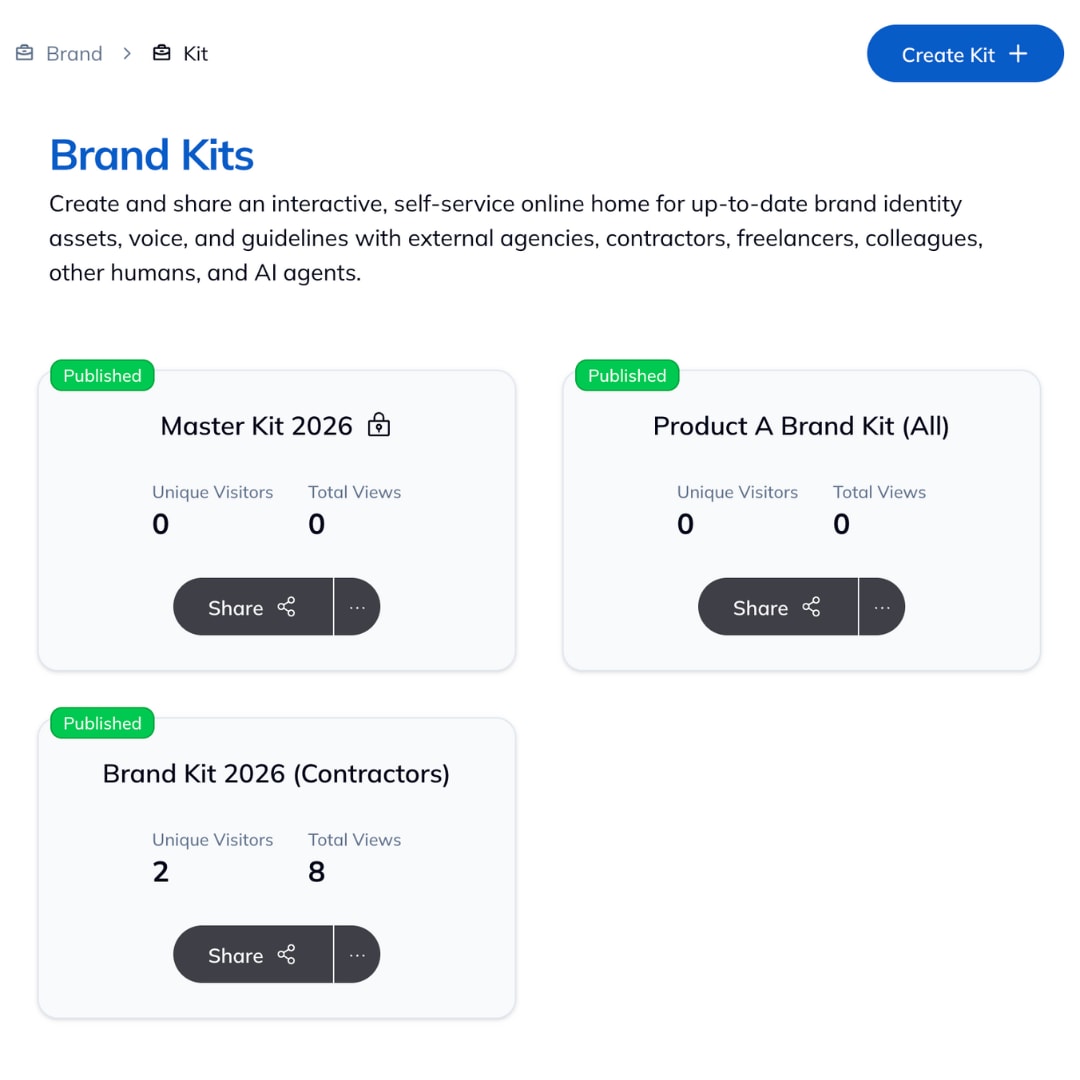This screenshot has height=1080, width=1080.
Task: Click the share icon on Product A Brand Kit card
Action: pyautogui.click(x=811, y=607)
